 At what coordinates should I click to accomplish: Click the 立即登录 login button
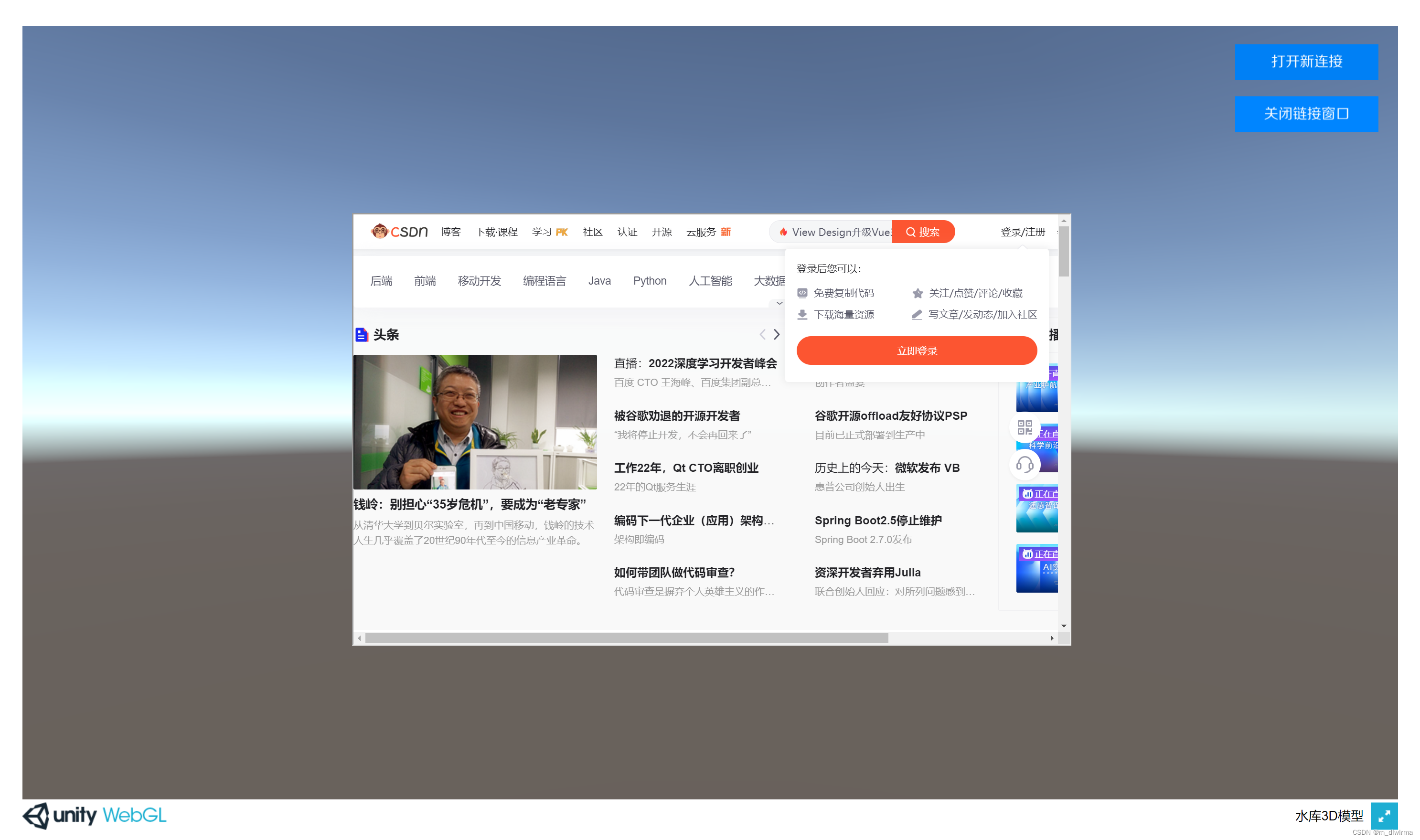916,351
